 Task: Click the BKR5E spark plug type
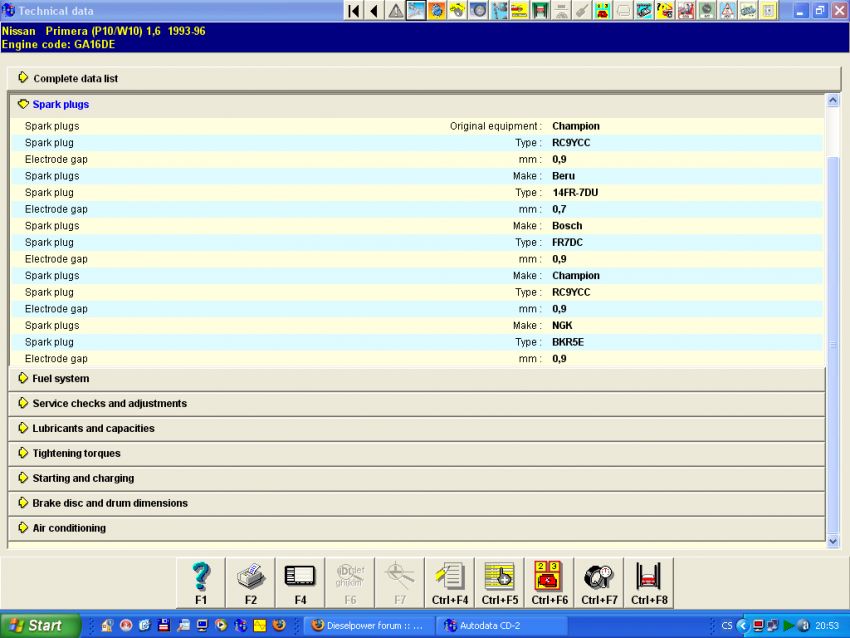coord(568,342)
